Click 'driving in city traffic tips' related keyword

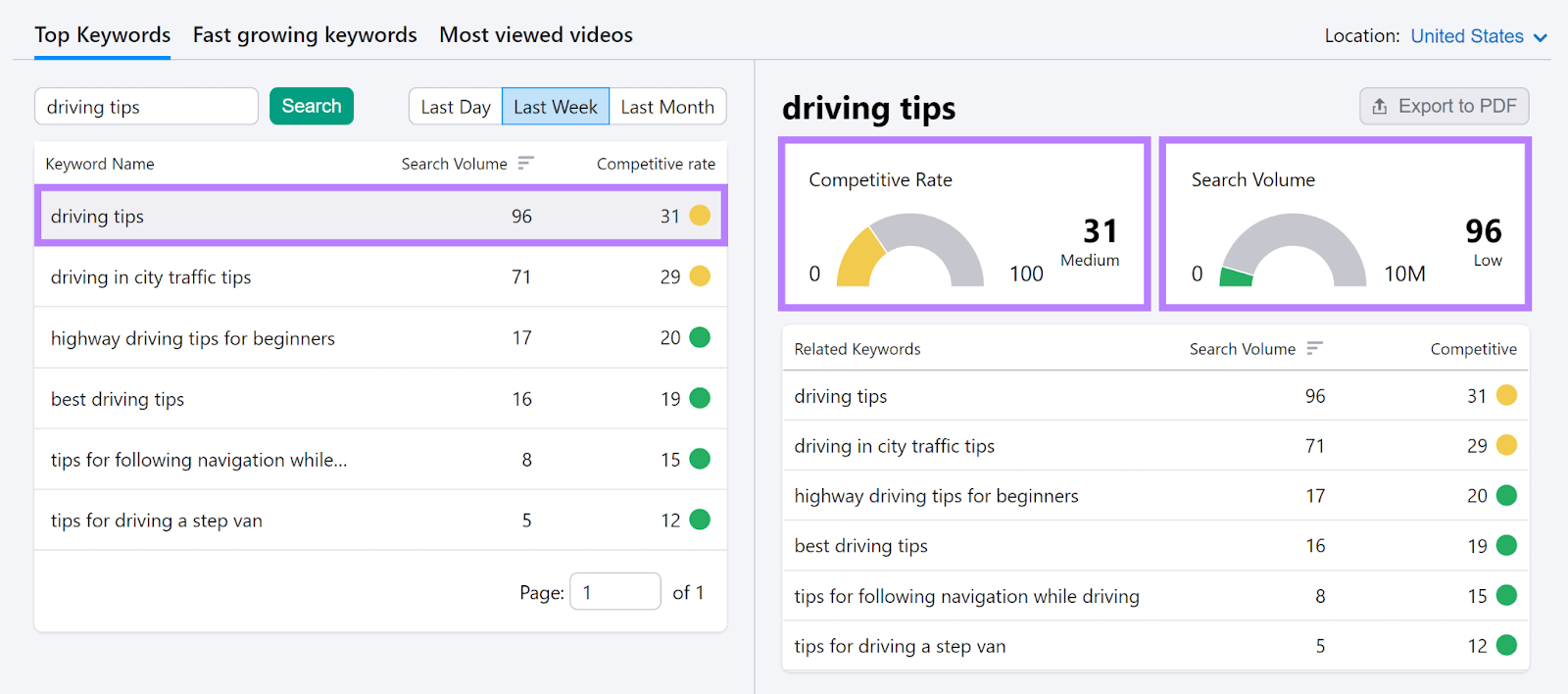[x=895, y=446]
